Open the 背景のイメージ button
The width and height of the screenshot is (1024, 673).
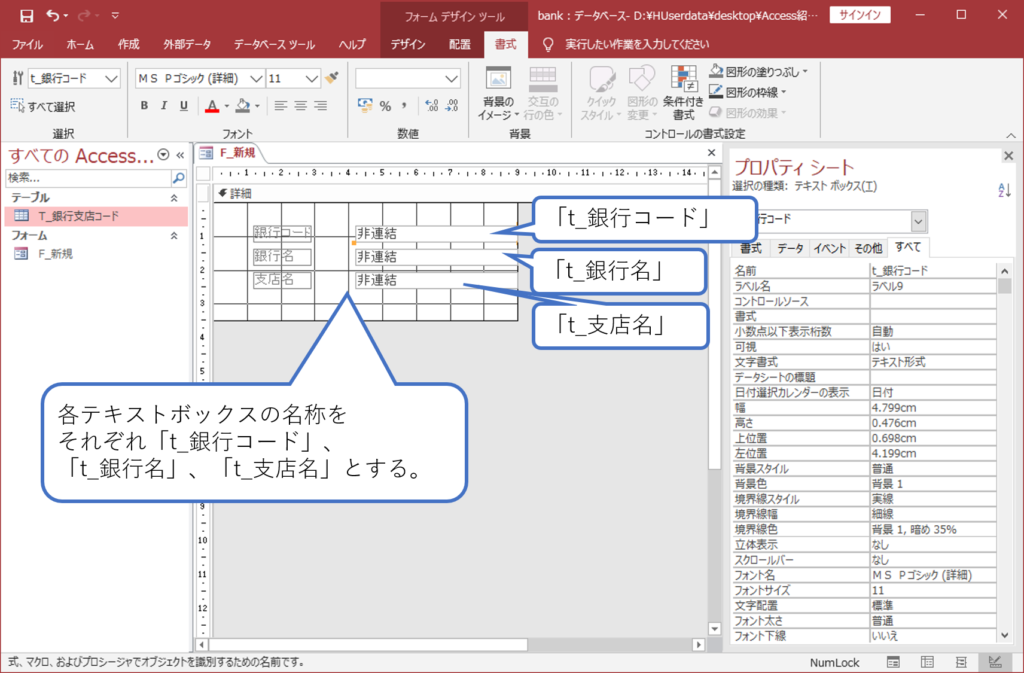[498, 93]
